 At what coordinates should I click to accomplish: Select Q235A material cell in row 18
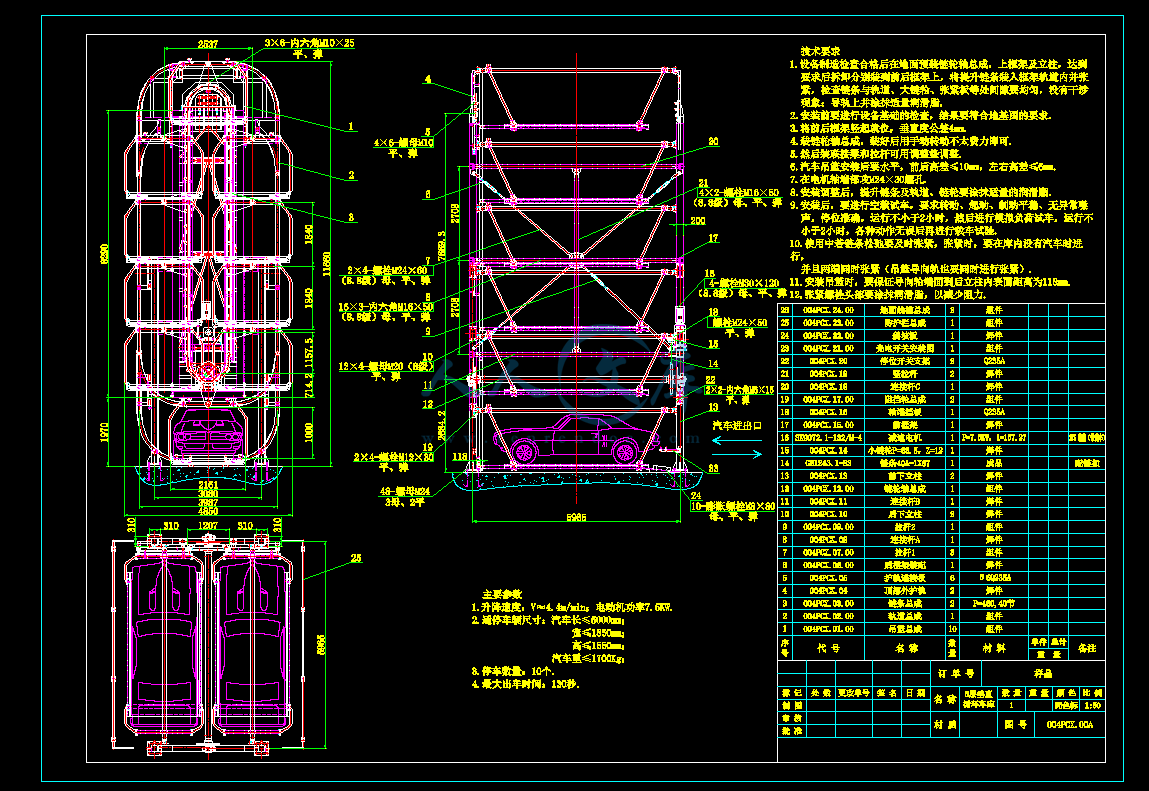tap(994, 412)
